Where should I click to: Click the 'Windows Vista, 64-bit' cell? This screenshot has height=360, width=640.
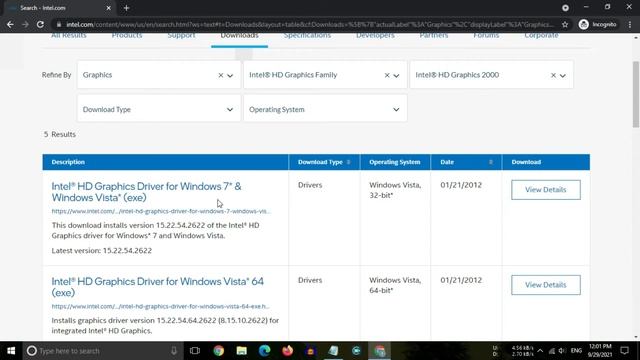(395, 285)
